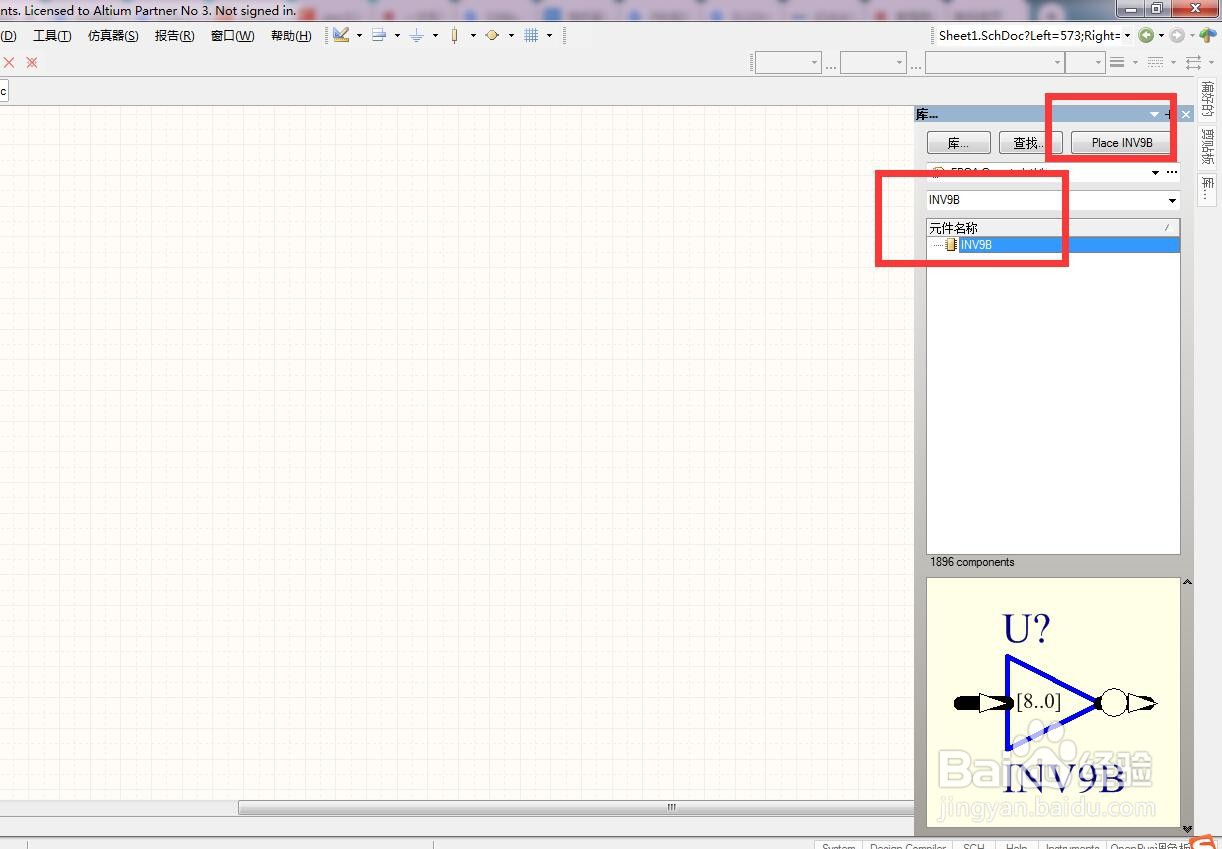Screen dimensions: 1222x849
Task: Click the INV9B component icon in list
Action: (x=951, y=245)
